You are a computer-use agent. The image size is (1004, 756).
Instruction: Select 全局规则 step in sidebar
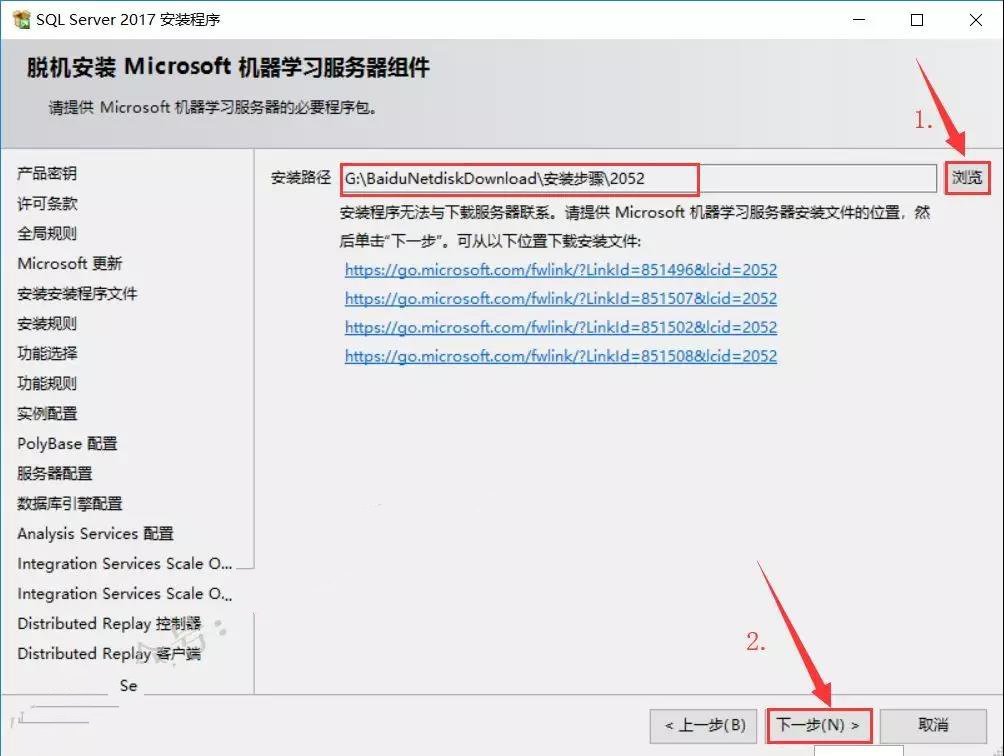tap(47, 234)
